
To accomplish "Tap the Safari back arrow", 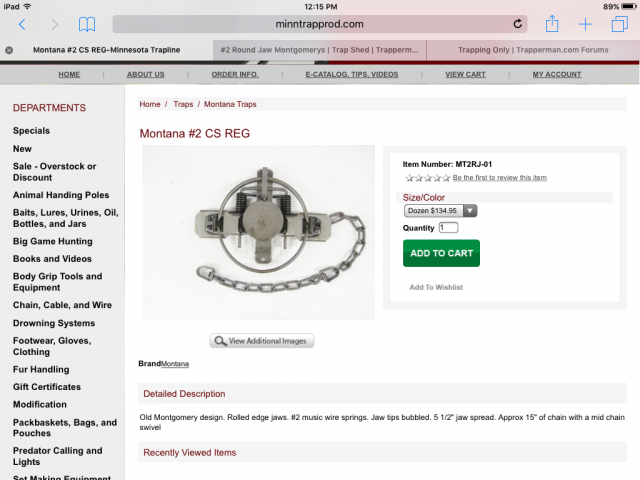I will pos(22,24).
